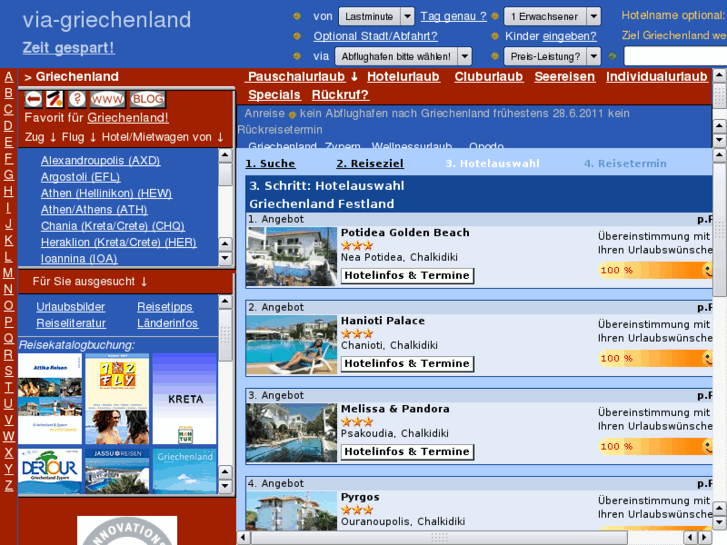Click catalog panel scroll down arrow
The height and width of the screenshot is (545, 727).
click(225, 486)
